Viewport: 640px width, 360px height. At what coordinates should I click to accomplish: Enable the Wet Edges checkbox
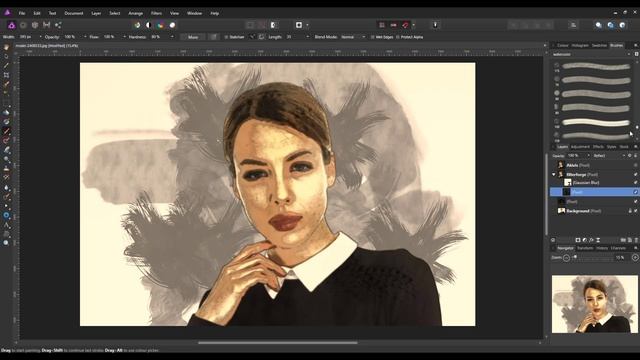372,37
